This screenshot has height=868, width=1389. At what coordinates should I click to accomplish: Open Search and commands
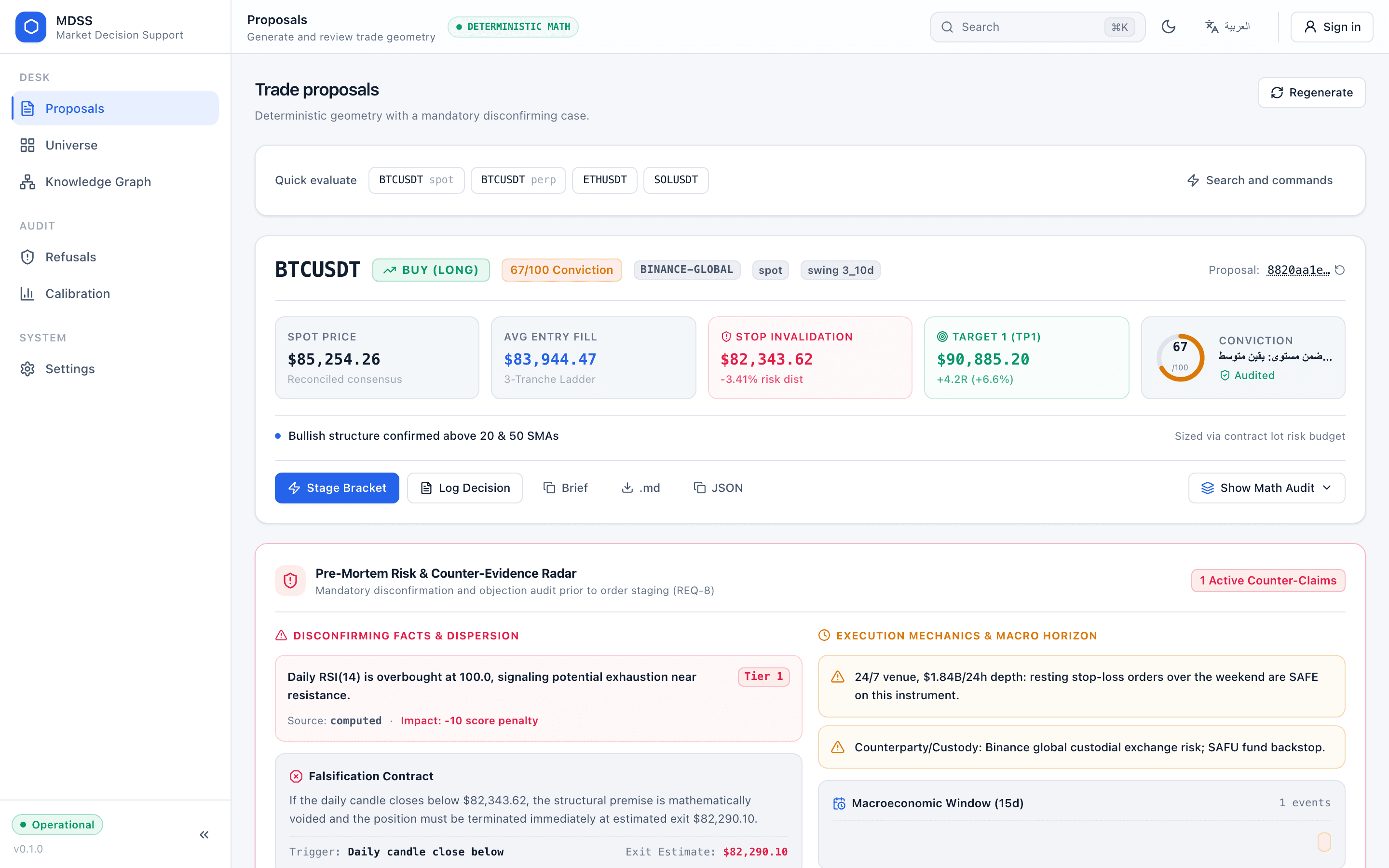click(x=1260, y=180)
